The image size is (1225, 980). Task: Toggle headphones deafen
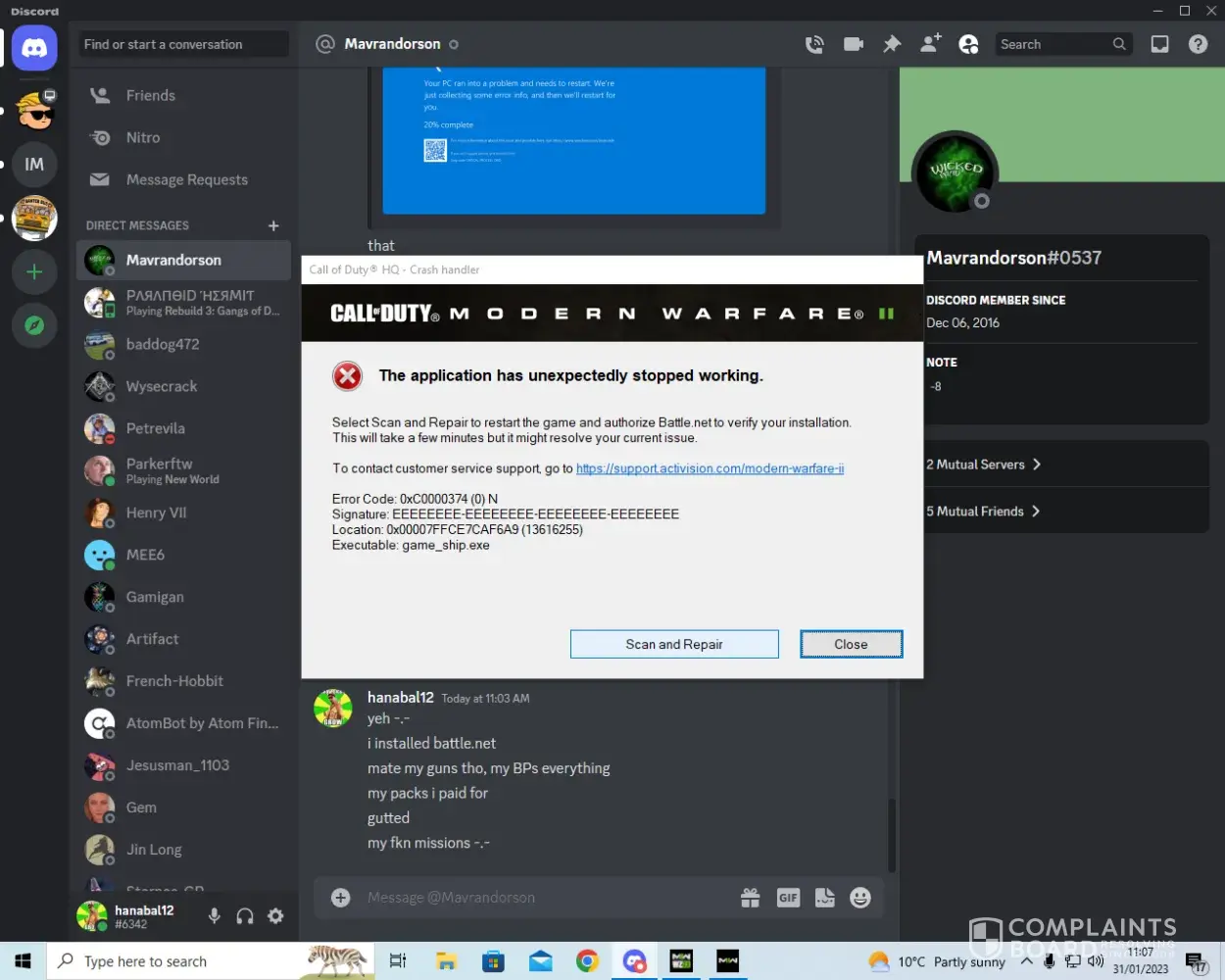tap(245, 916)
